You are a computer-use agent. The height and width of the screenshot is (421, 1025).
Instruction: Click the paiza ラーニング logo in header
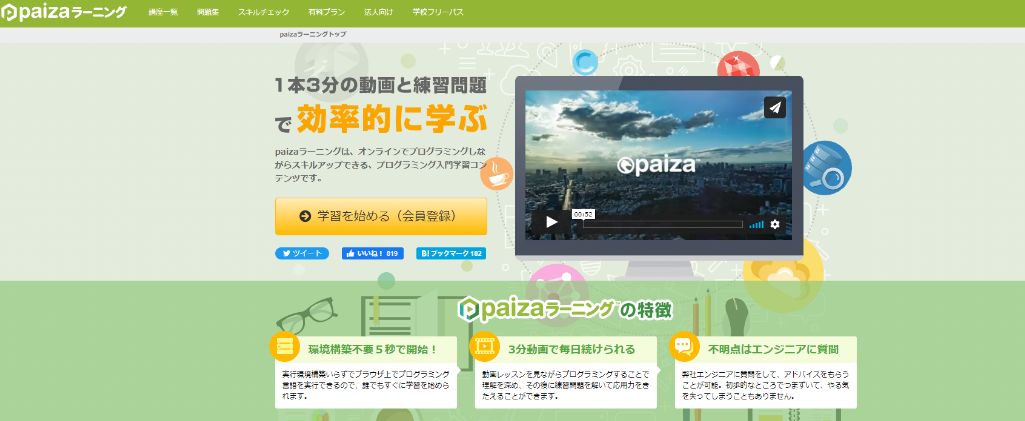(x=63, y=12)
